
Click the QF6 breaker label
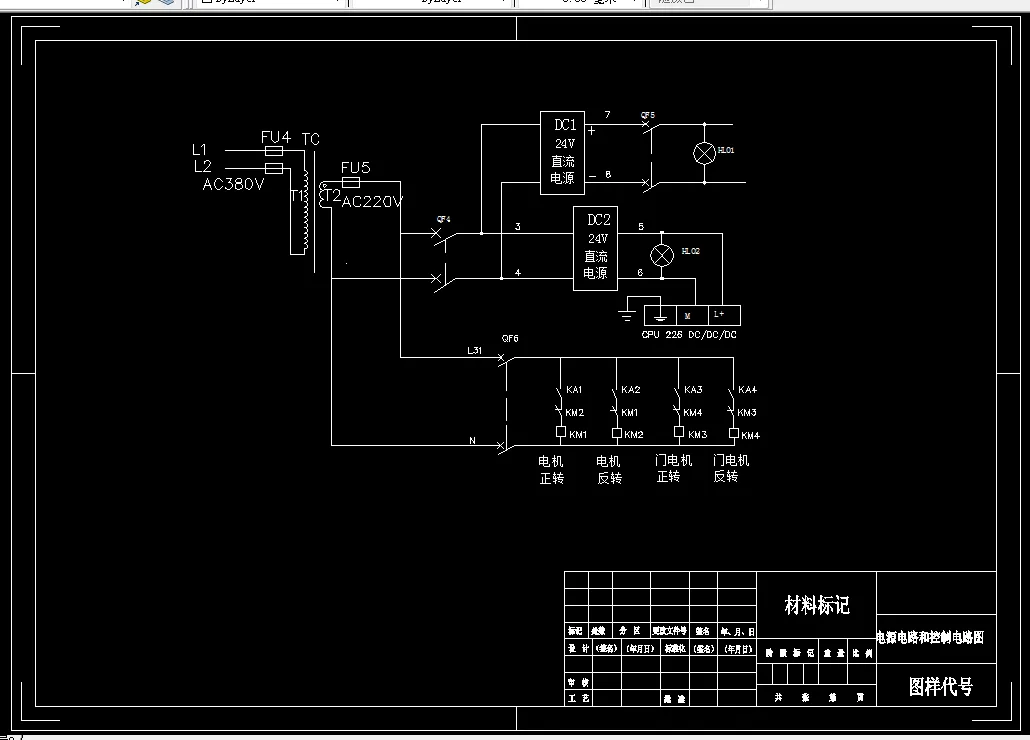point(510,339)
